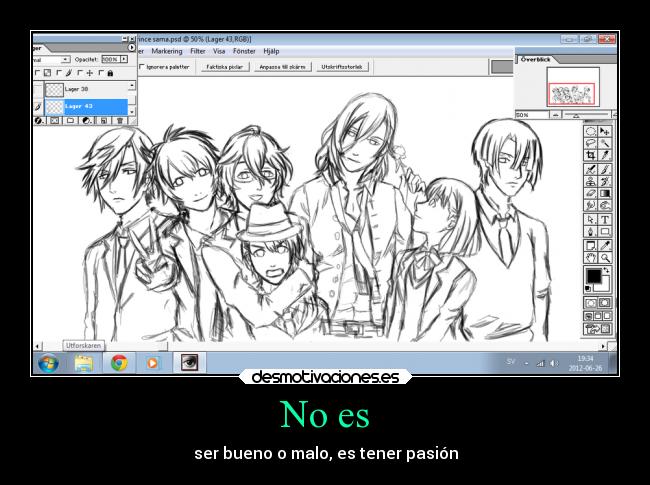650x485 pixels.
Task: Select the Eyedropper tool
Action: (605, 245)
